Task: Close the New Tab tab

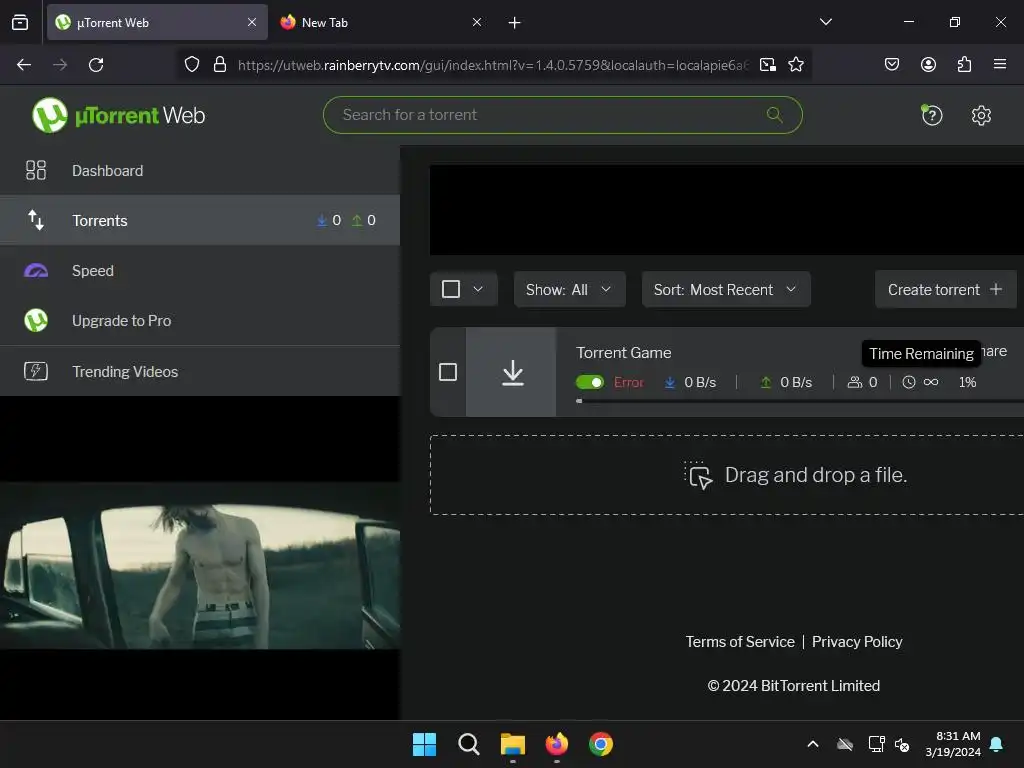Action: point(477,22)
